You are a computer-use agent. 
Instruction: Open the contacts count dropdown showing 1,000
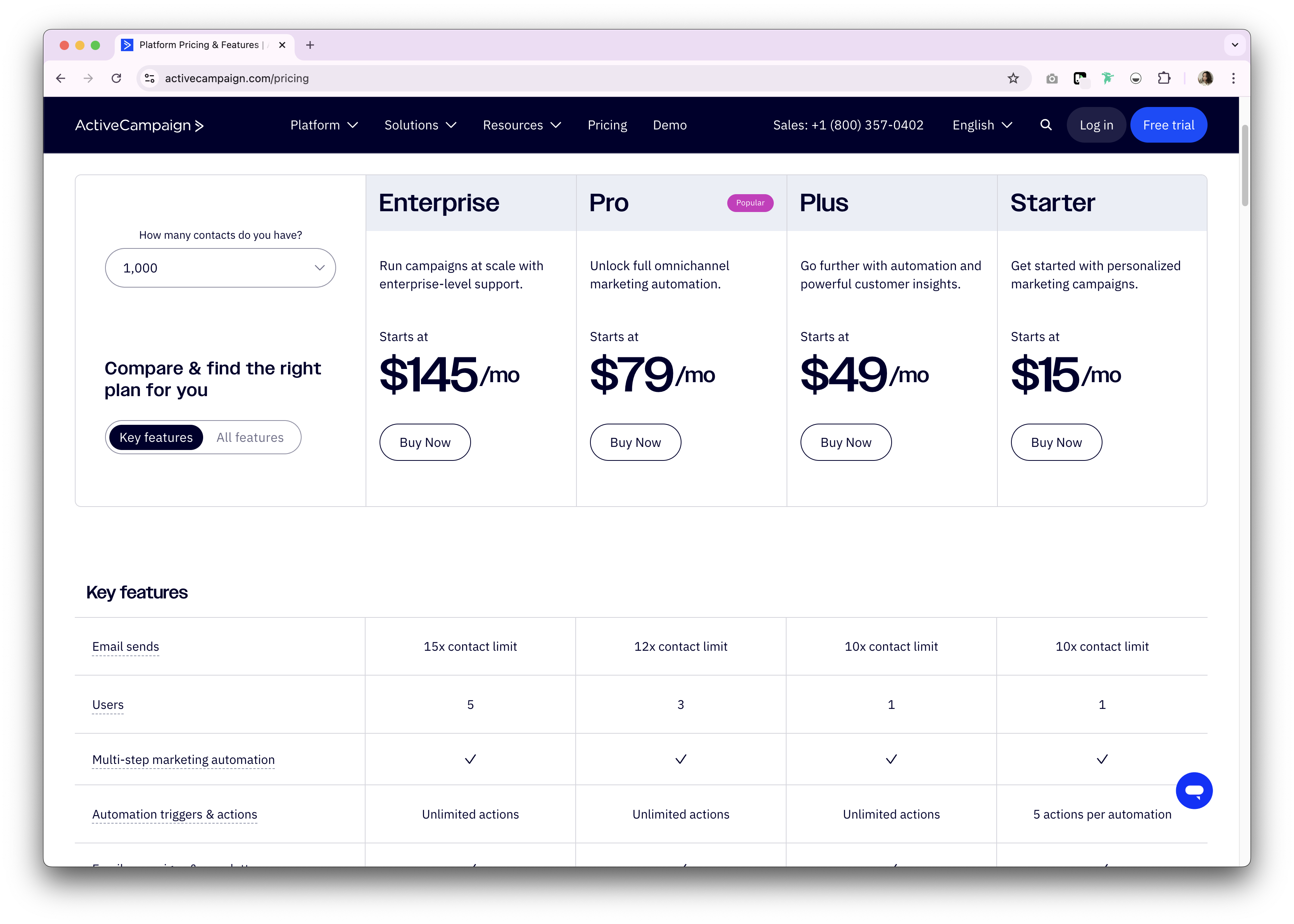220,268
